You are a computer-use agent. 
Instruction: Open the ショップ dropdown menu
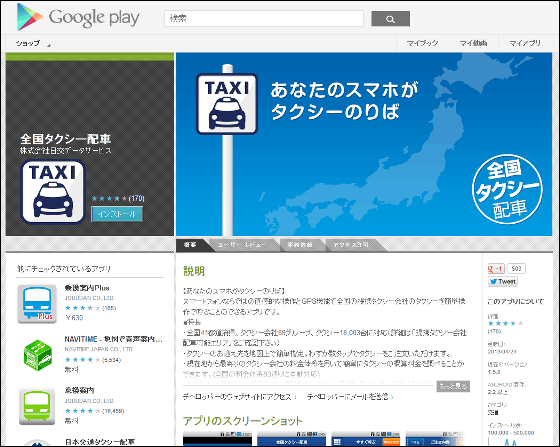click(32, 43)
